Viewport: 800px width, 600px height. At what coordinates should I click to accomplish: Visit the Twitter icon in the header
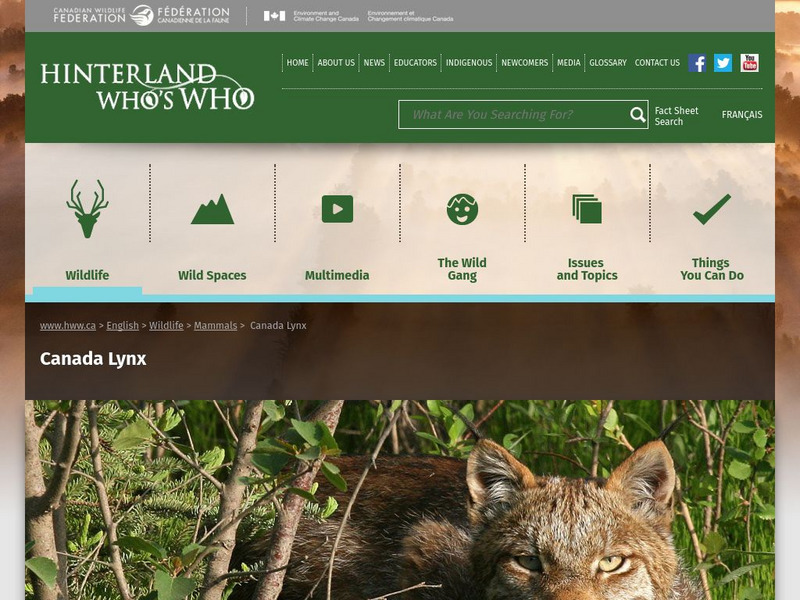(721, 62)
